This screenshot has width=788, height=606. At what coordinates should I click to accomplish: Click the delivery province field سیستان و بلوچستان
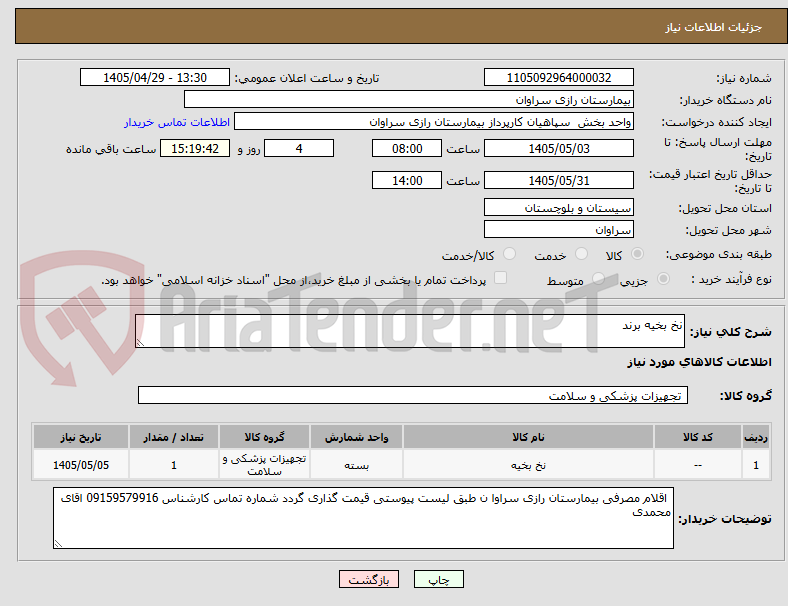558,208
